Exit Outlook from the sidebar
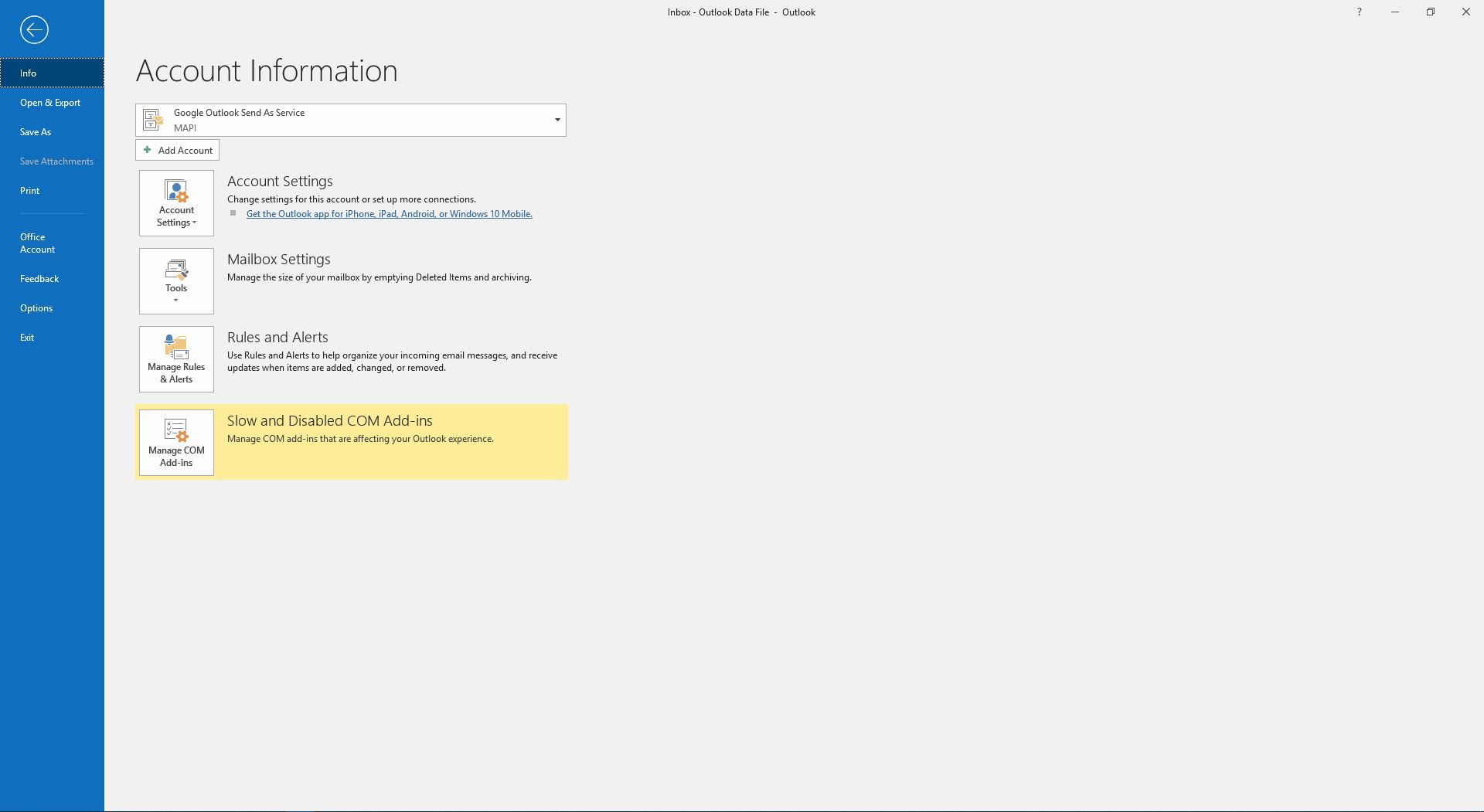The width and height of the screenshot is (1484, 812). (x=52, y=338)
